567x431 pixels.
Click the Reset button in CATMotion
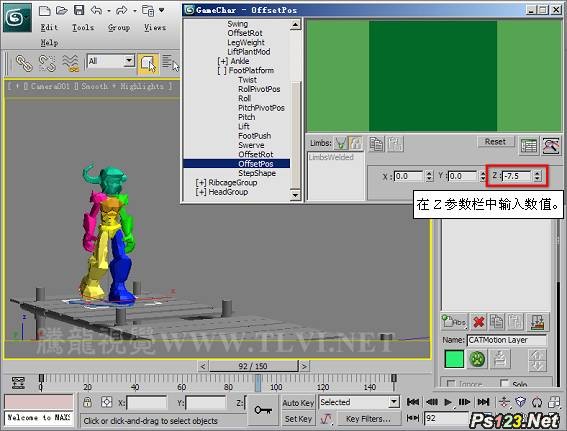point(495,142)
